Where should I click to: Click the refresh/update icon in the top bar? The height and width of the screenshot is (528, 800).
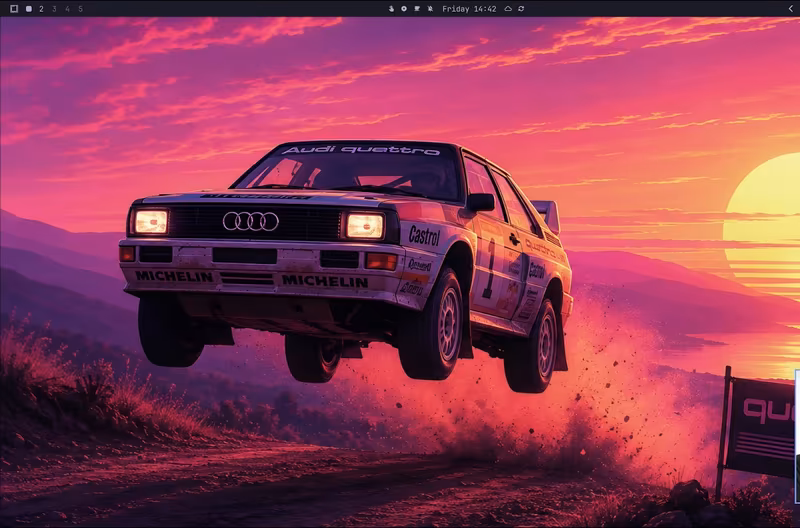coord(521,9)
